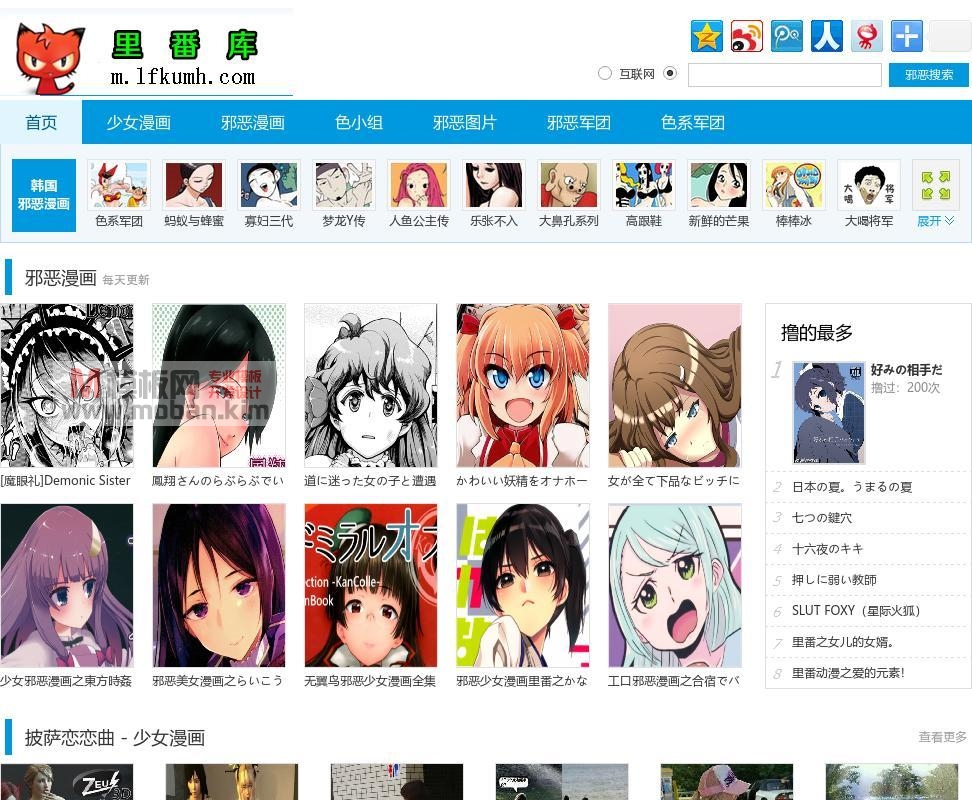Viewport: 972px width, 800px height.
Task: Go to the 首页 tab
Action: click(x=41, y=122)
